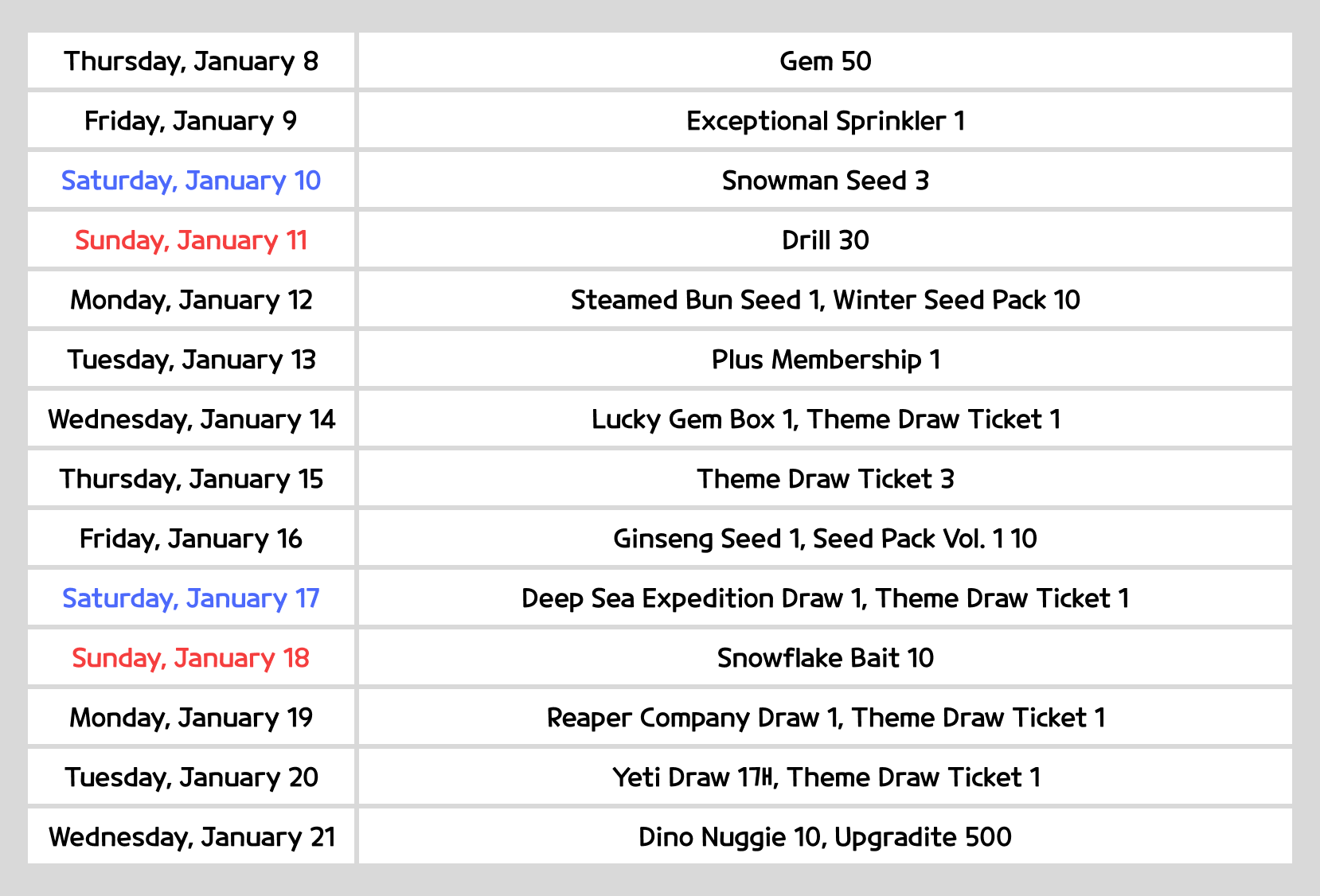This screenshot has height=896, width=1320.
Task: Click the Friday, January 9 date cell
Action: click(191, 121)
